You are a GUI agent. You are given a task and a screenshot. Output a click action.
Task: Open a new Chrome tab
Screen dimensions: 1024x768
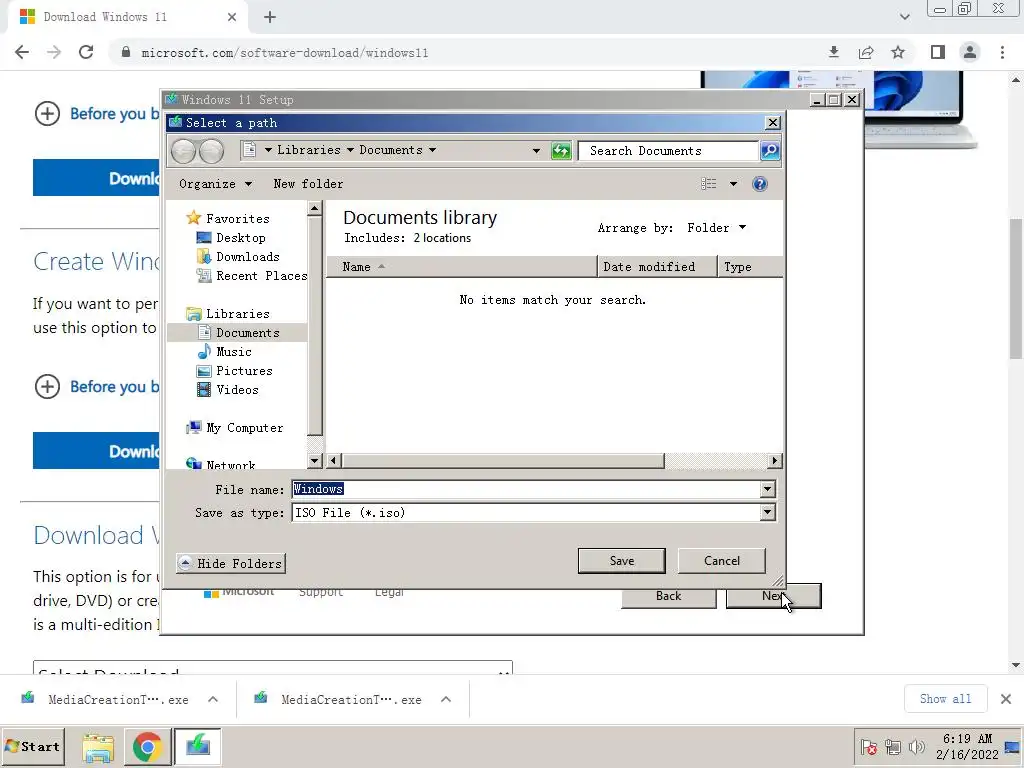(x=270, y=18)
